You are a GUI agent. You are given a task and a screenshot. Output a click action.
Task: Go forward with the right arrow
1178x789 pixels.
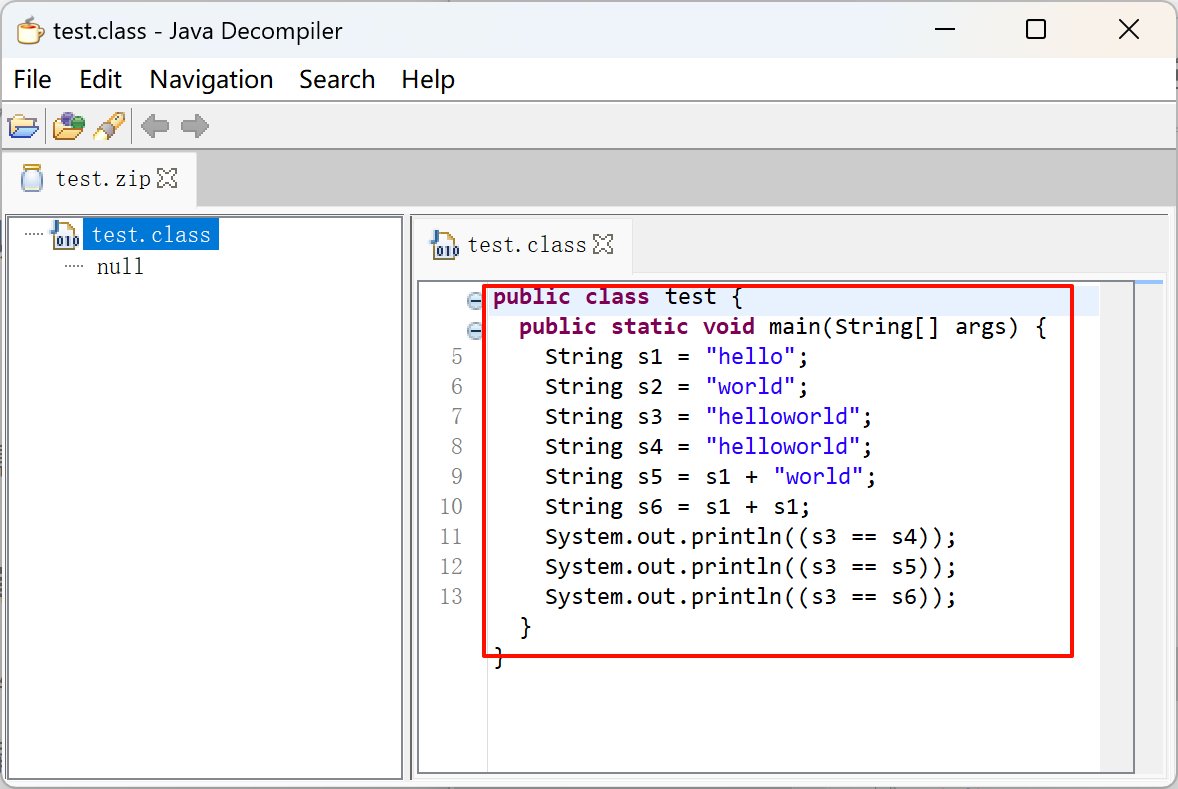[195, 126]
